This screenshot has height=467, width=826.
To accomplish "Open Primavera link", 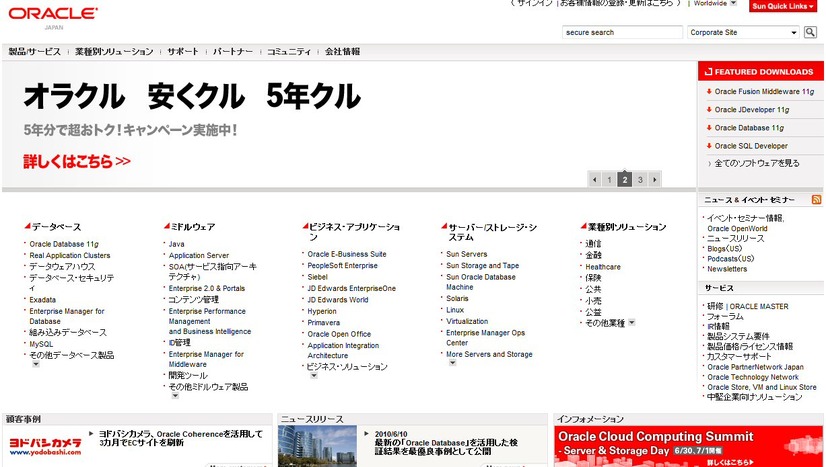I will coord(323,322).
